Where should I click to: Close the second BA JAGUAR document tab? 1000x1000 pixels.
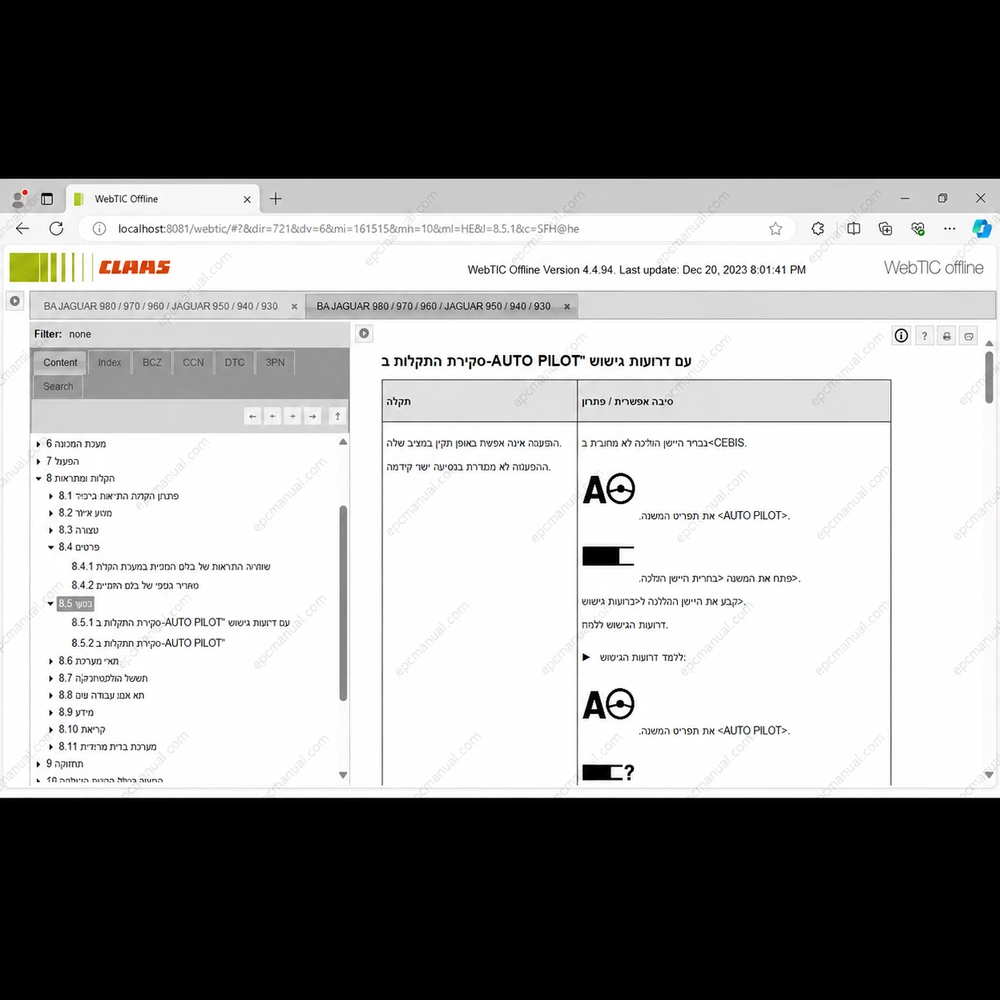[x=566, y=307]
